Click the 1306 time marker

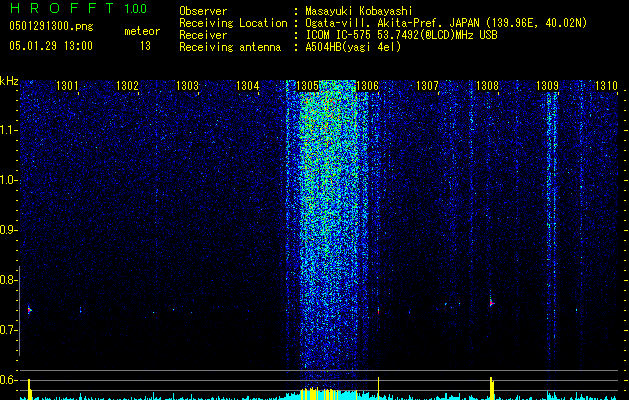click(367, 86)
